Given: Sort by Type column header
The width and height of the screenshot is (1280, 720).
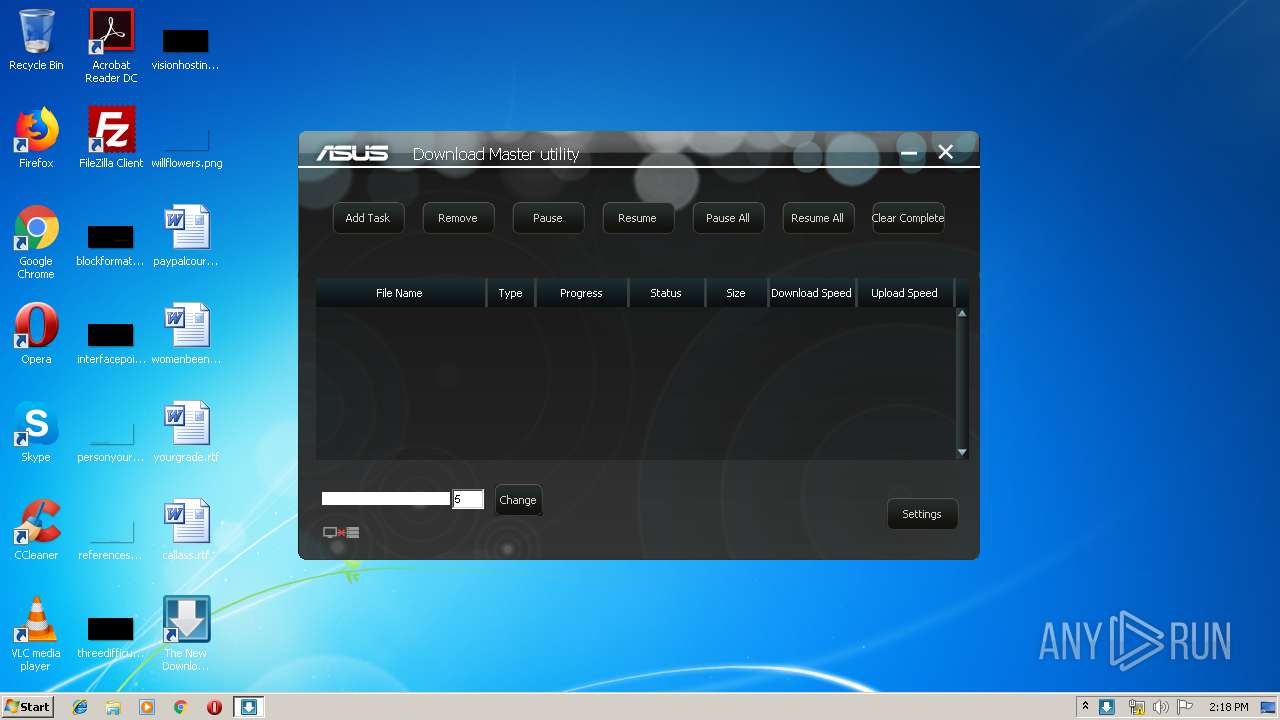Looking at the screenshot, I should pos(511,293).
